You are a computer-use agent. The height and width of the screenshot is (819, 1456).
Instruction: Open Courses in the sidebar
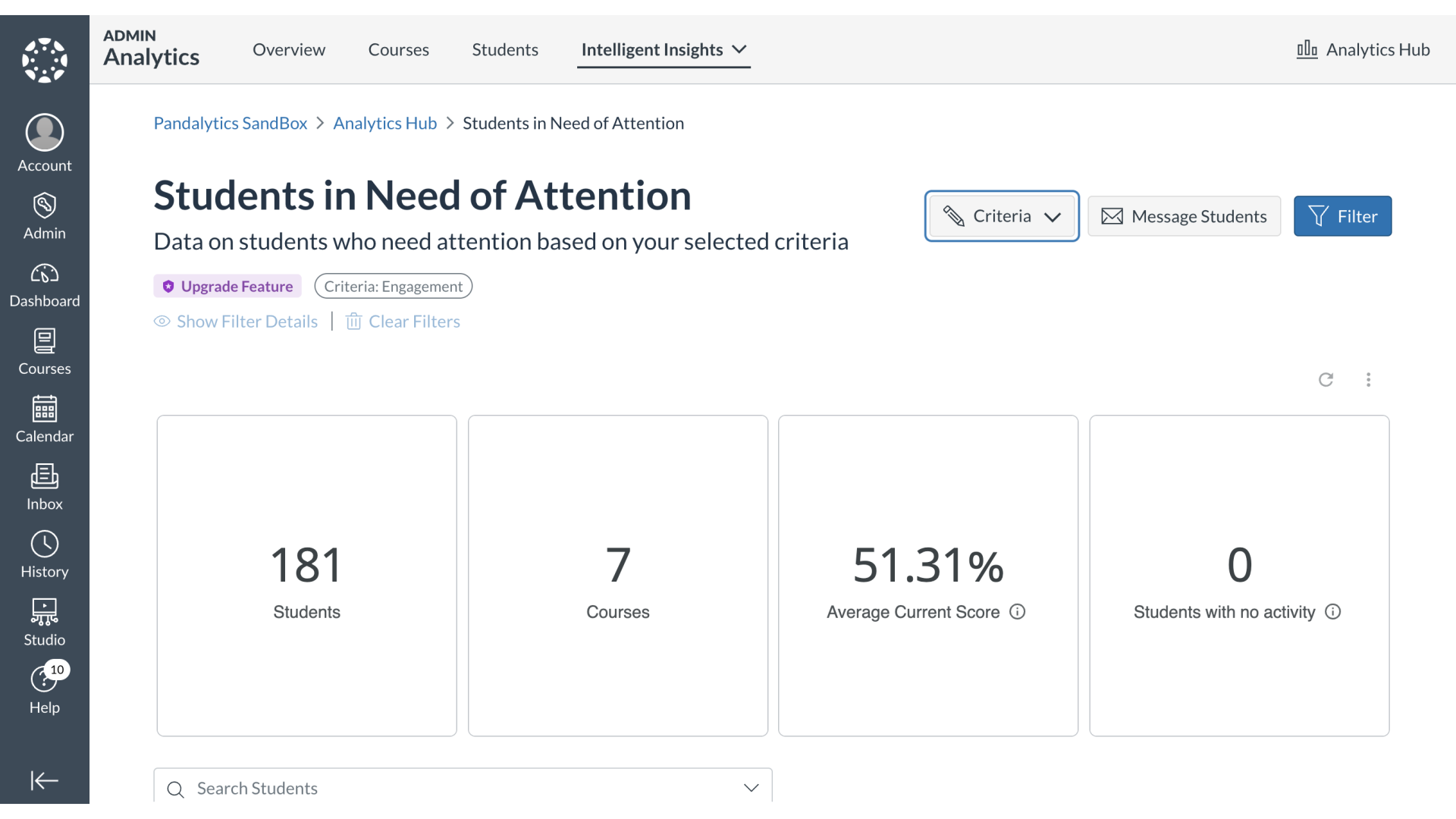pos(45,353)
